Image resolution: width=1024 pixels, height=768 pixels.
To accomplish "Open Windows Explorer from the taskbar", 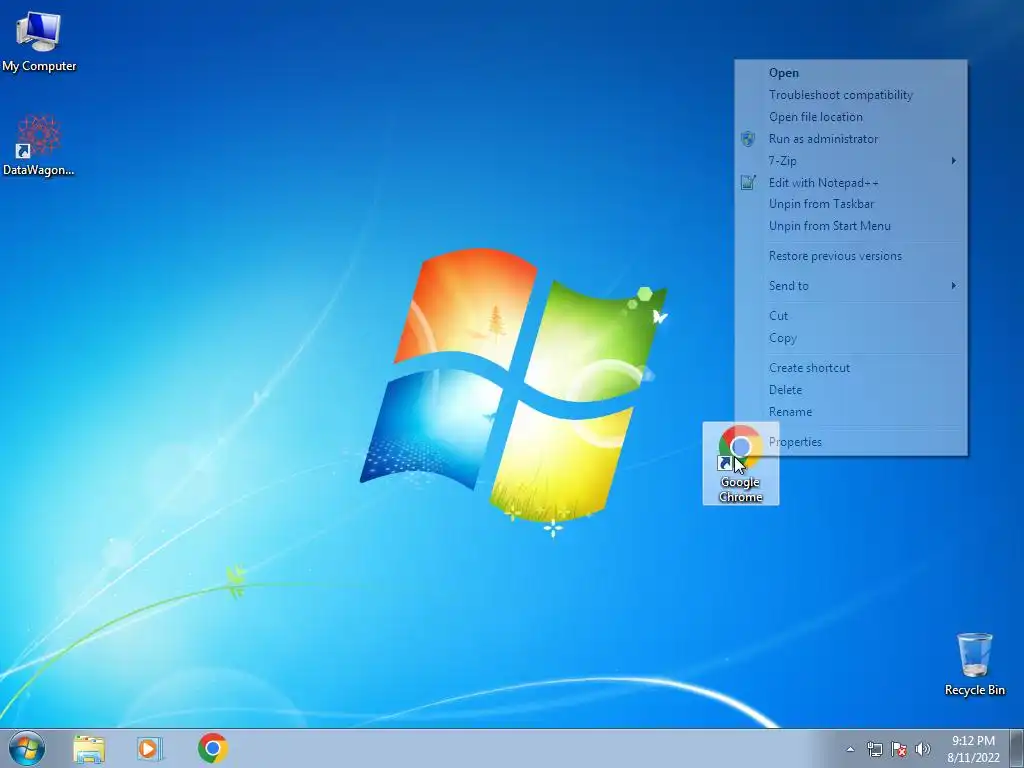I will pos(89,748).
